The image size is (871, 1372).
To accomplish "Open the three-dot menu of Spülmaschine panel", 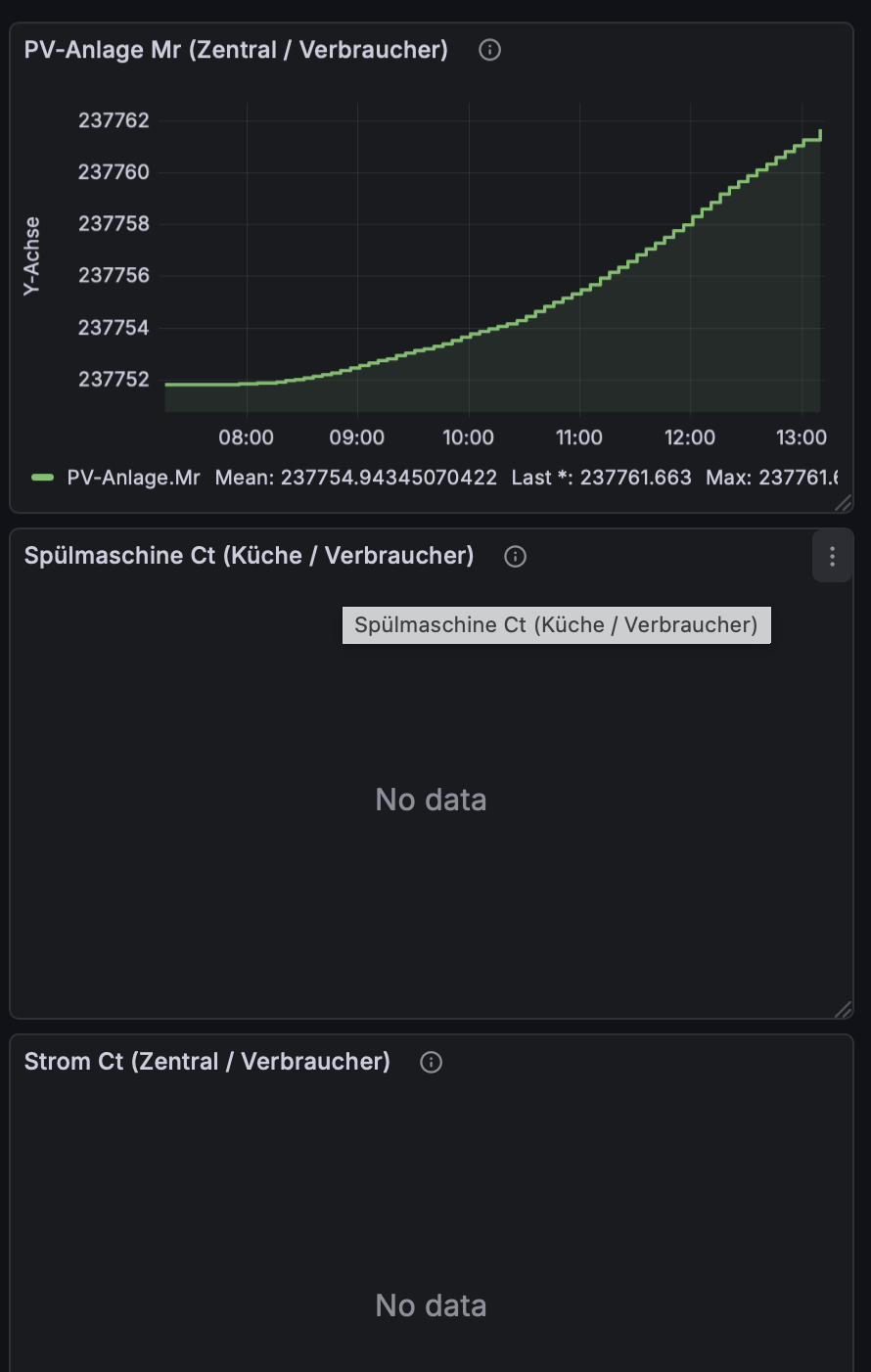I will pyautogui.click(x=833, y=557).
